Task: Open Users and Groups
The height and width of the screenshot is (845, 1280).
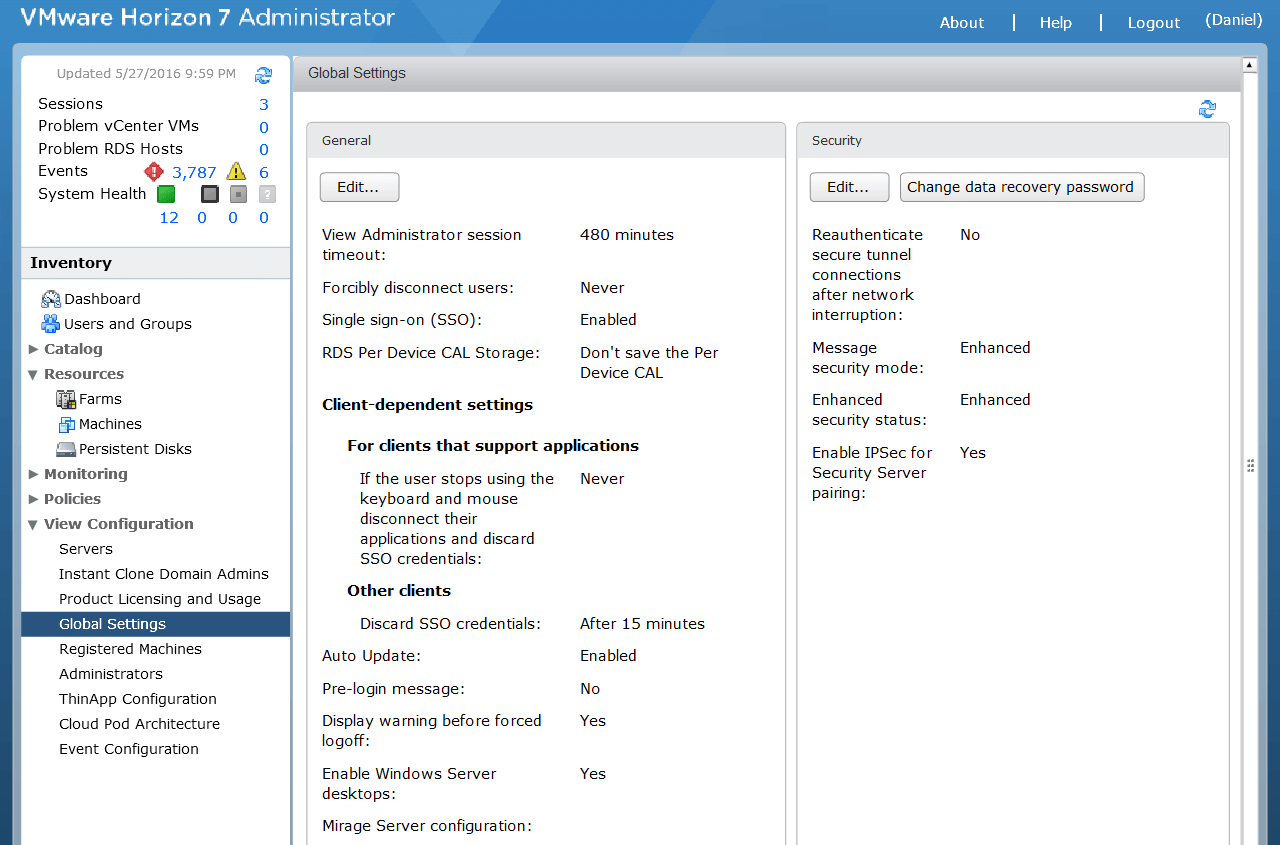Action: 128,324
